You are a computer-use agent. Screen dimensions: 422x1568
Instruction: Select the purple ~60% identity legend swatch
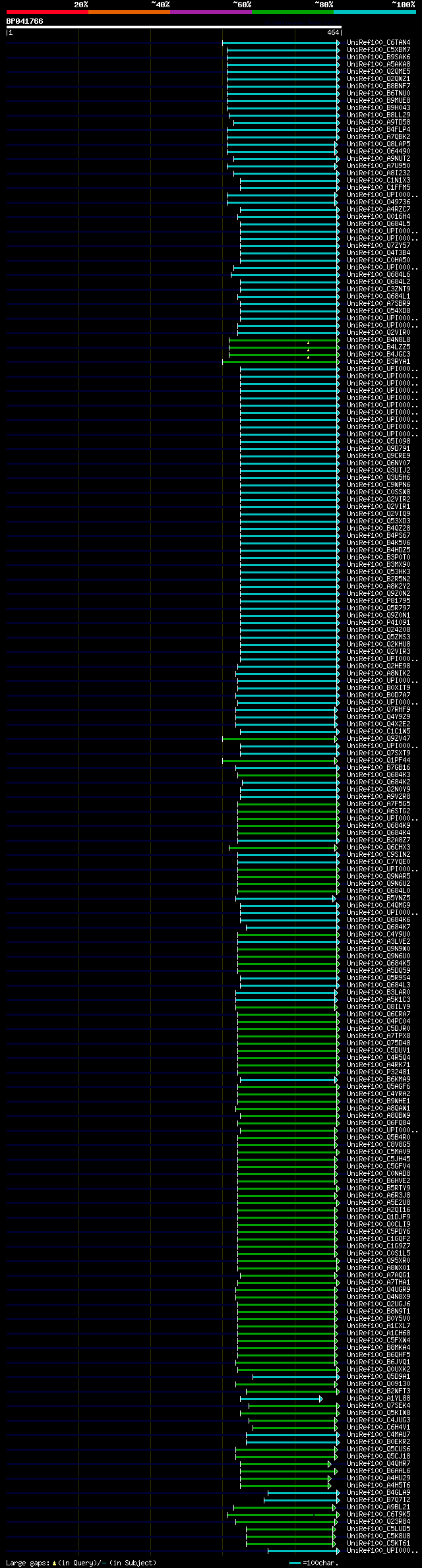click(x=211, y=12)
